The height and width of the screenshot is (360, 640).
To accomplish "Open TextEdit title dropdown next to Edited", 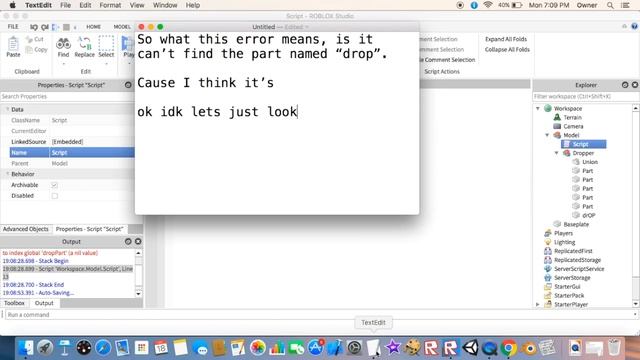I will click(x=307, y=27).
